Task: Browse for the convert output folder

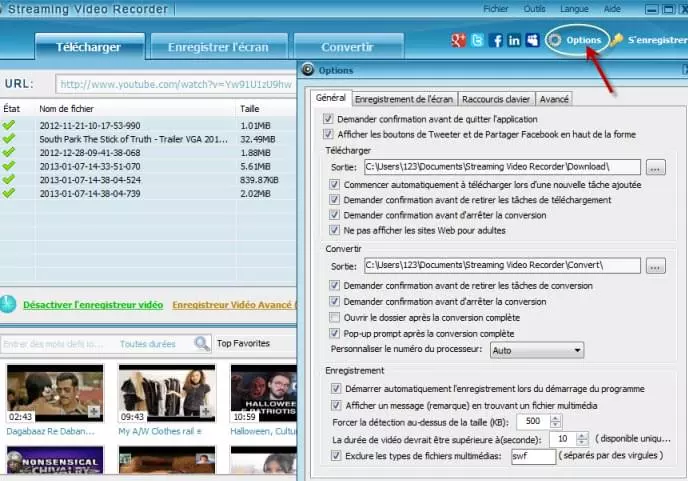Action: pos(656,266)
